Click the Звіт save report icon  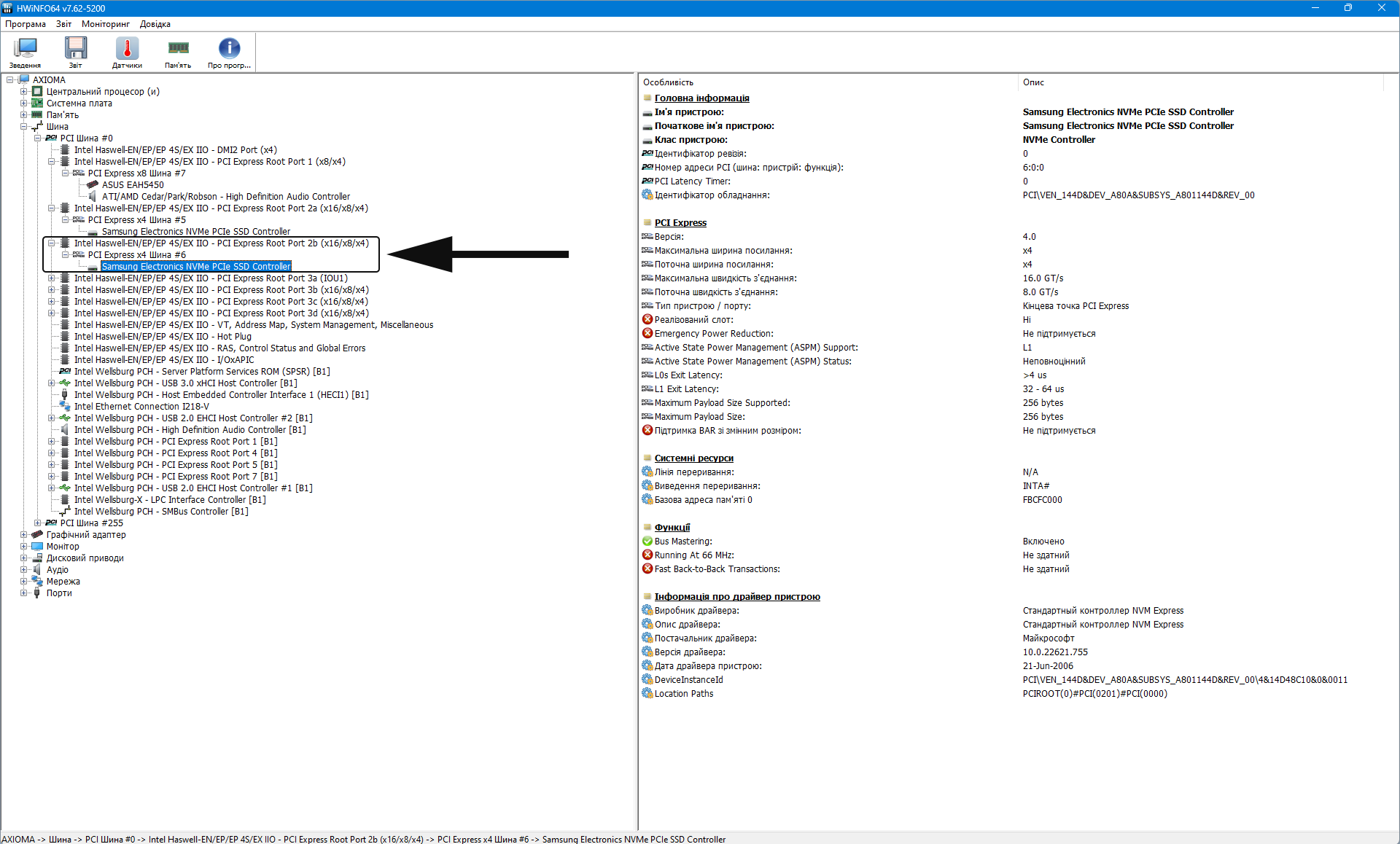click(x=76, y=52)
